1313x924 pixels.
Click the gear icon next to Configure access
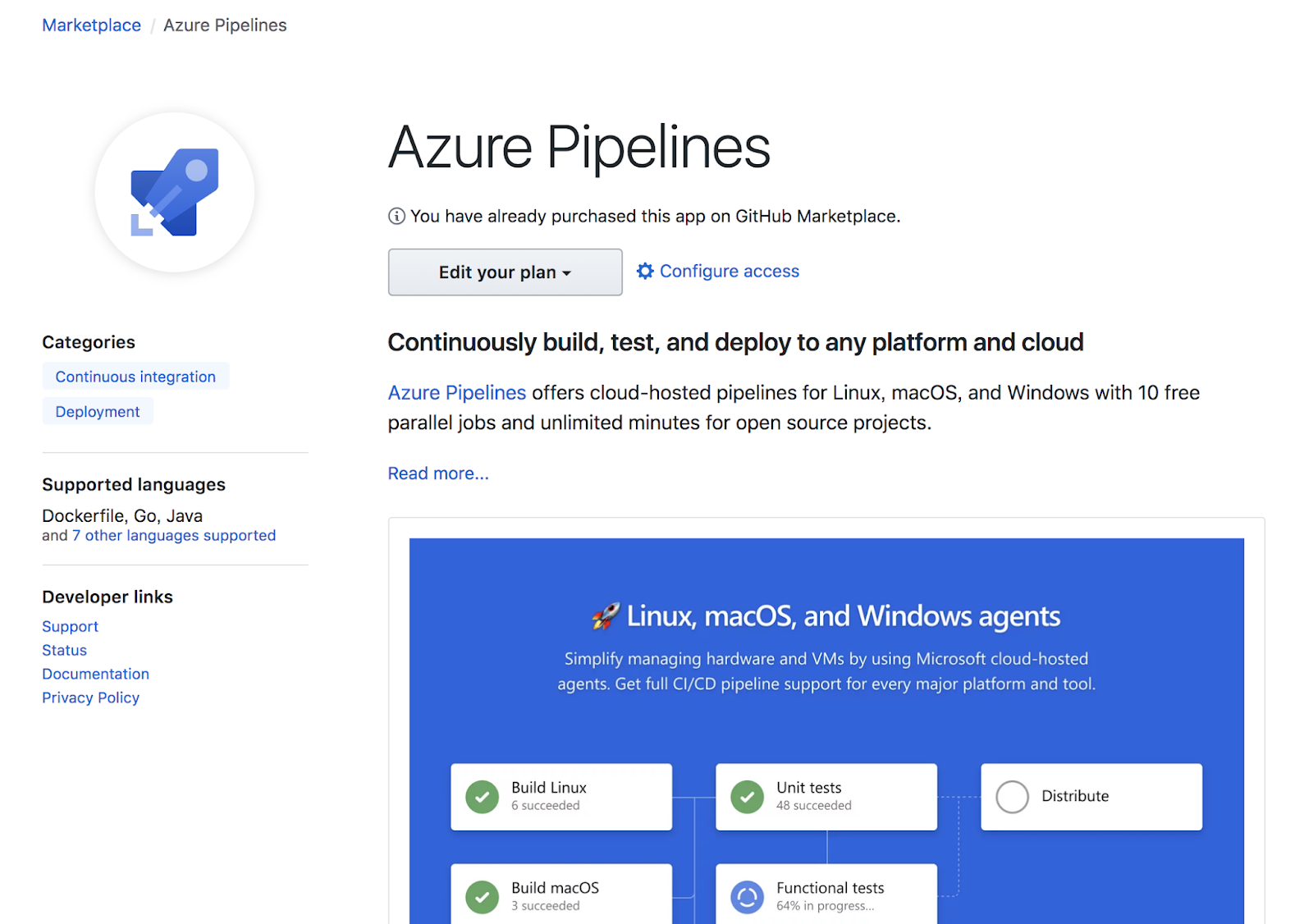coord(645,271)
